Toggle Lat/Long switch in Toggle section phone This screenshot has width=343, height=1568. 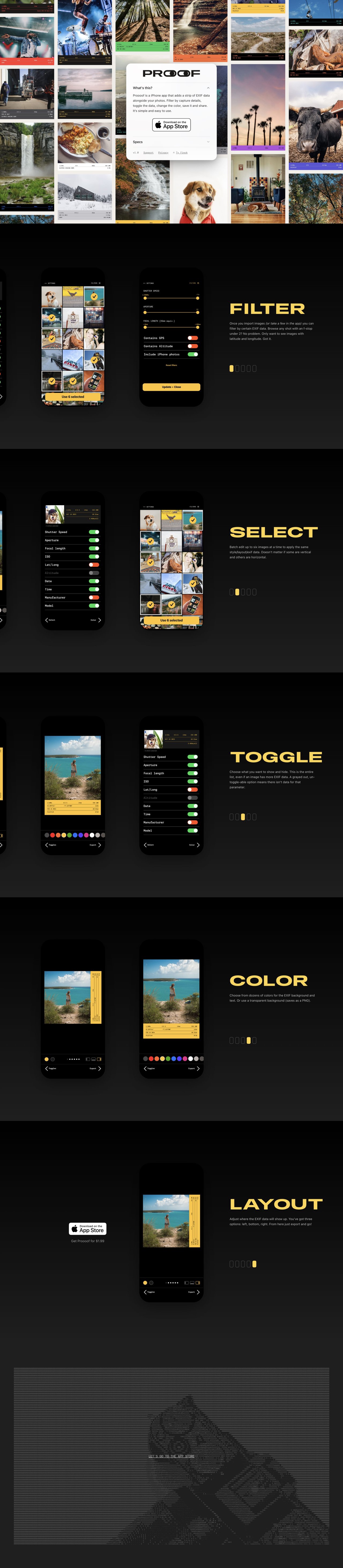point(192,789)
